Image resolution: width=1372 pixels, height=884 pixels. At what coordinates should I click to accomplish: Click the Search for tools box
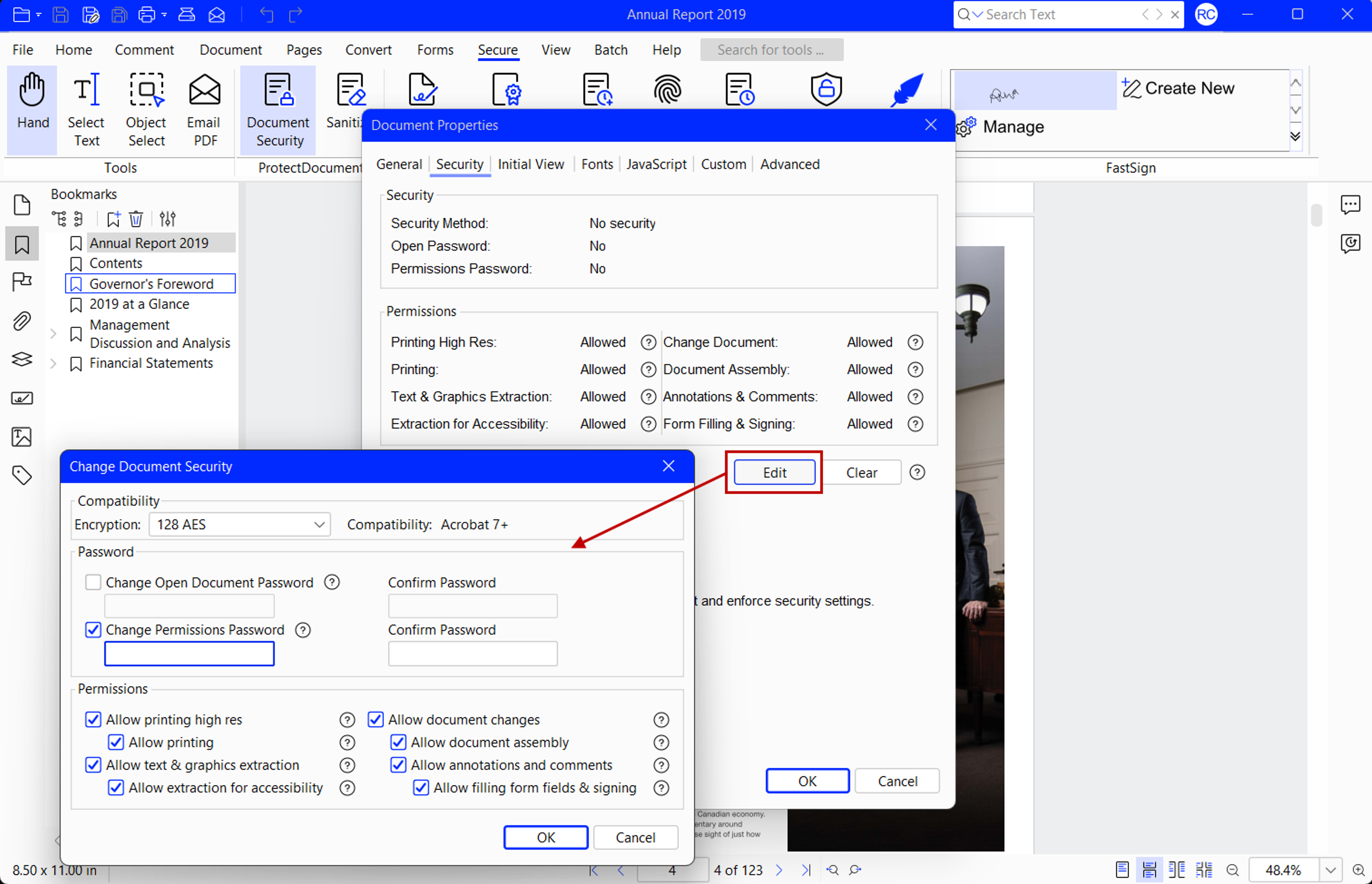pos(772,50)
